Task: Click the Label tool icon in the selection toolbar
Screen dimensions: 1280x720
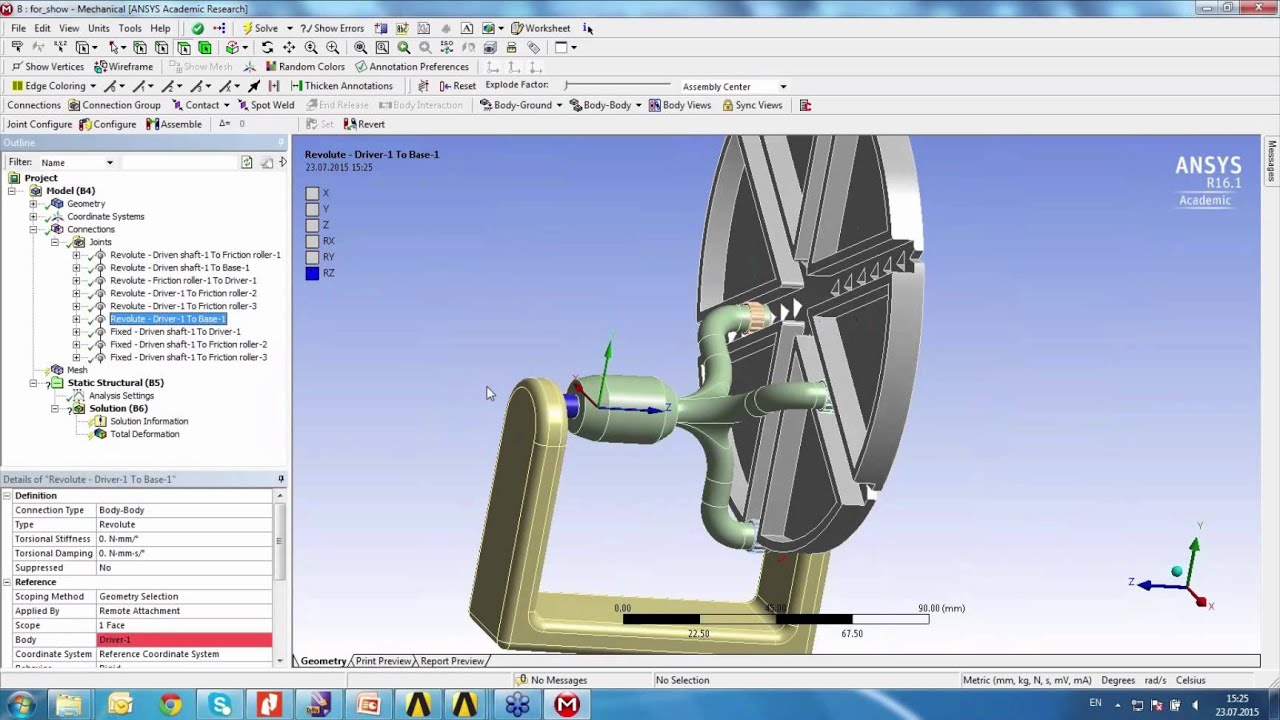Action: 17,47
